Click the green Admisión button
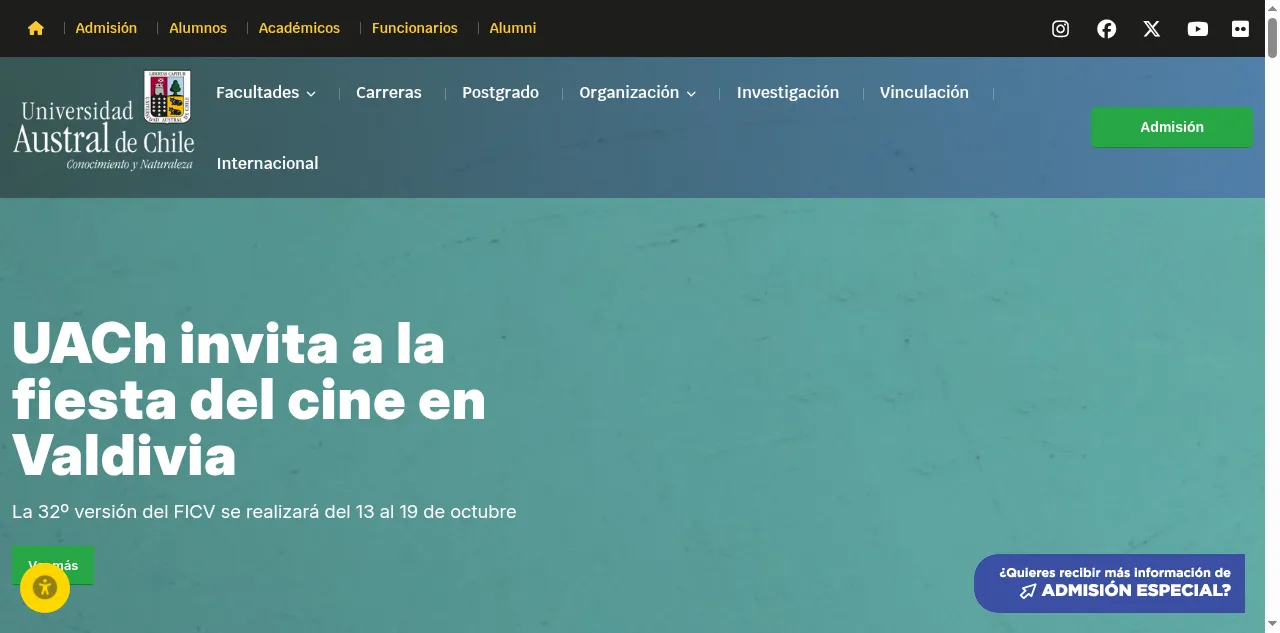The image size is (1280, 633). click(1172, 127)
